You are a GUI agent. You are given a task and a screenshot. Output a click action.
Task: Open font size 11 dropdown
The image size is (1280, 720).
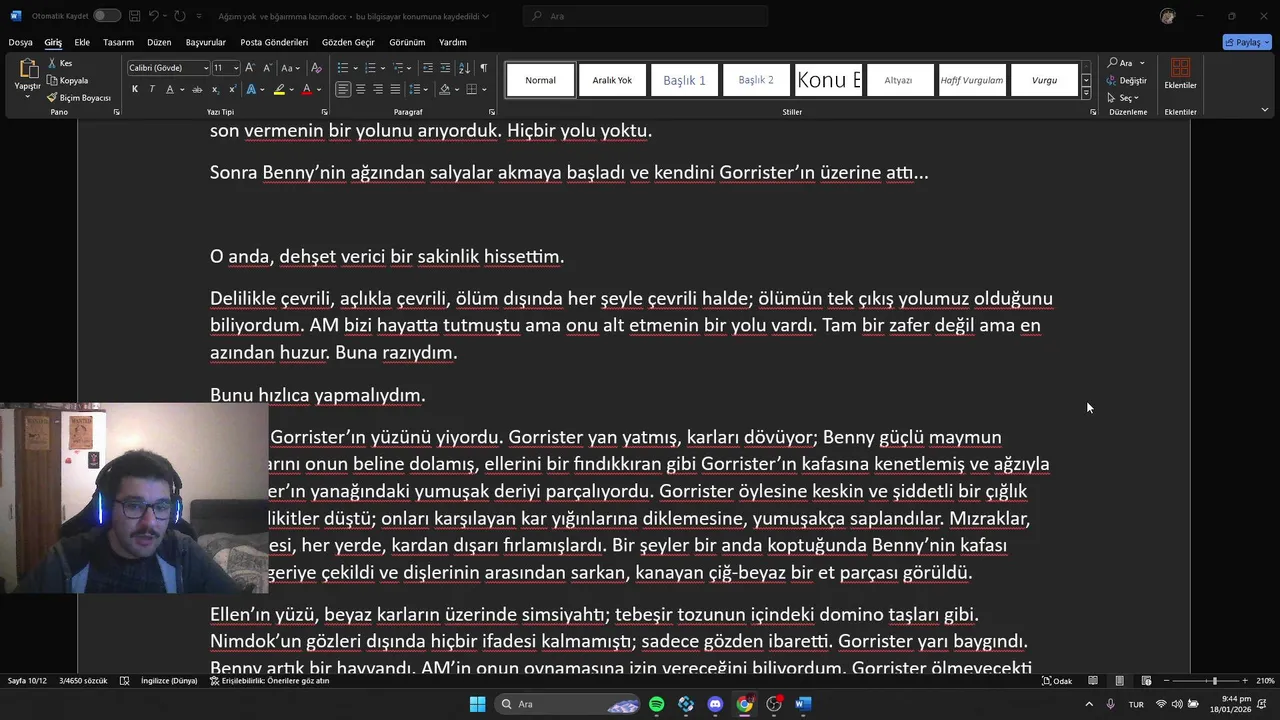click(236, 68)
